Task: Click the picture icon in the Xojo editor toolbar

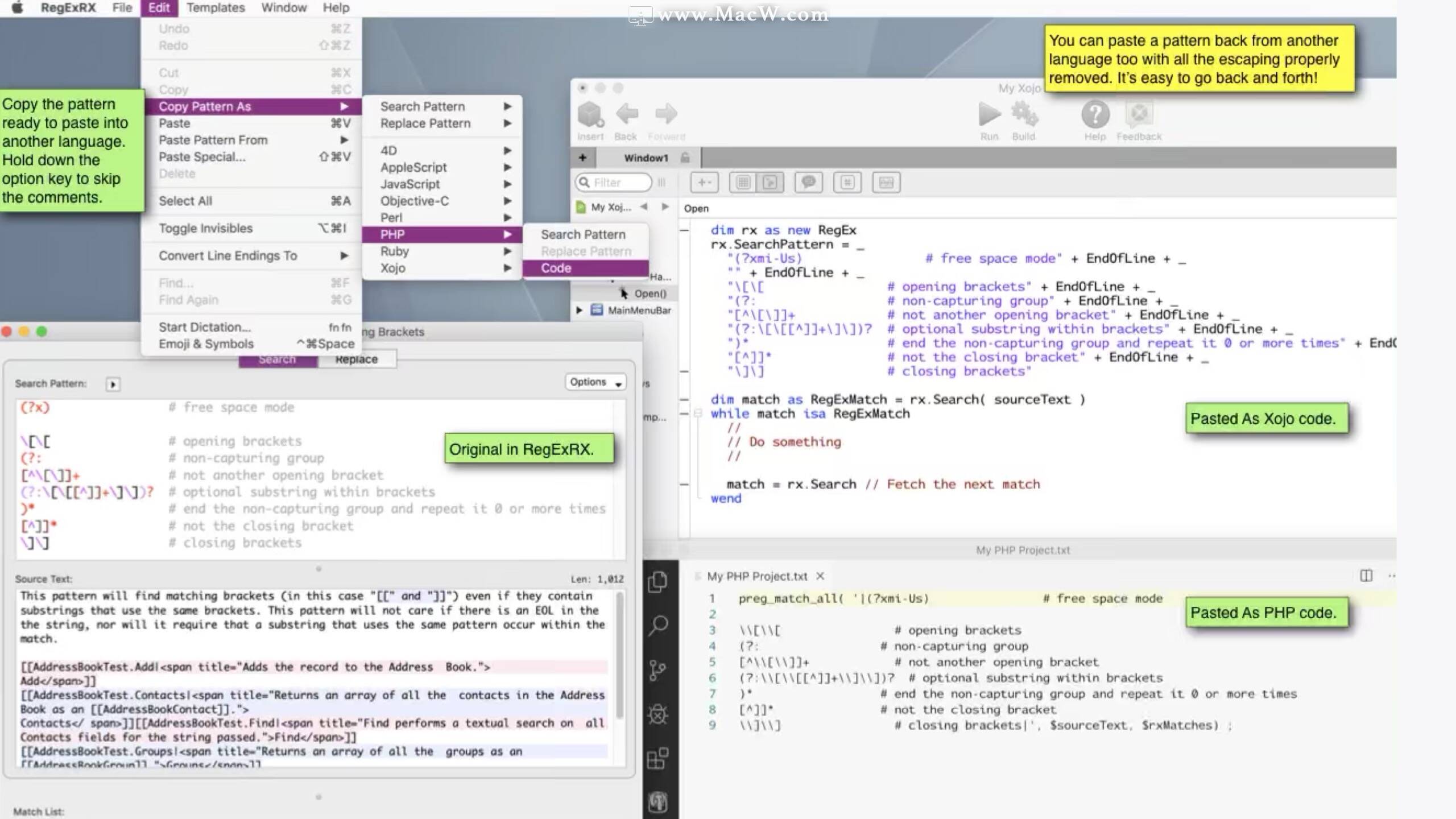Action: click(886, 183)
